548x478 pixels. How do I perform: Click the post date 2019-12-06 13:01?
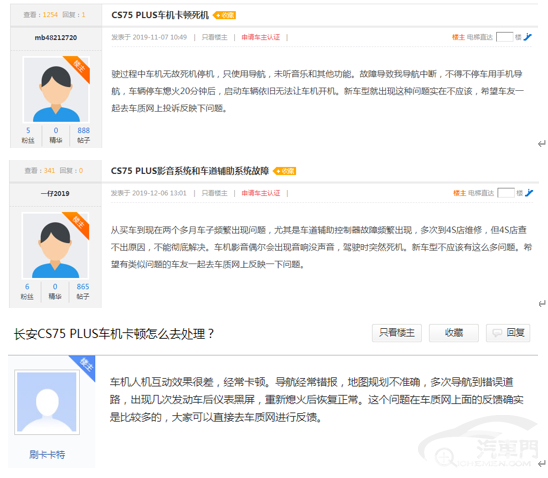(159, 193)
